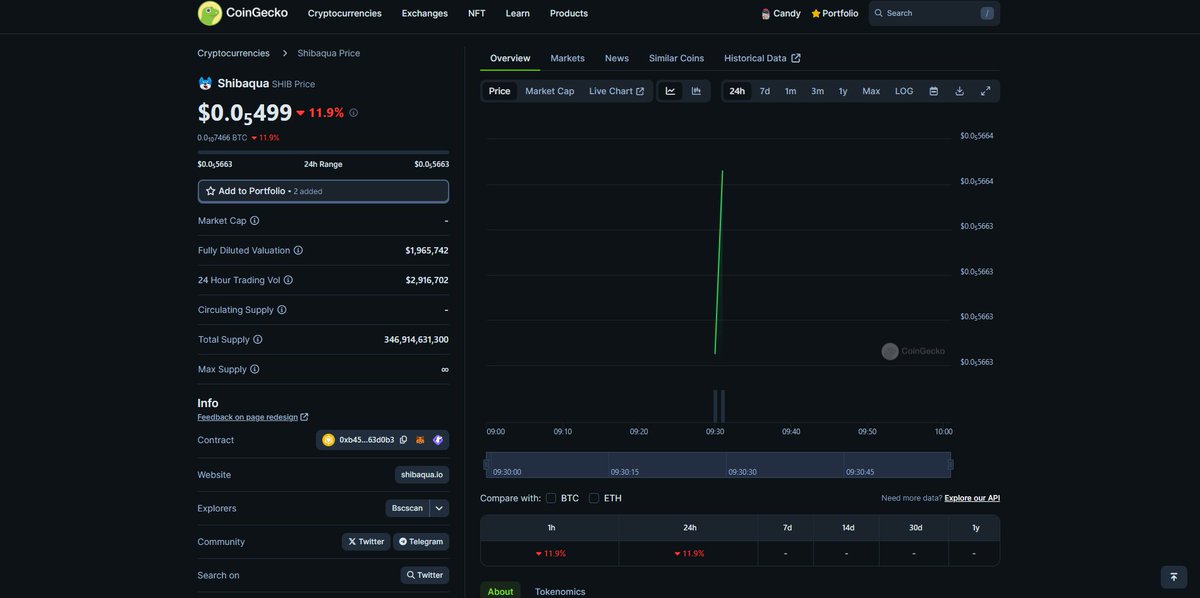Show 24 Hour Trading Vol info icon
1200x598 pixels.
point(288,280)
